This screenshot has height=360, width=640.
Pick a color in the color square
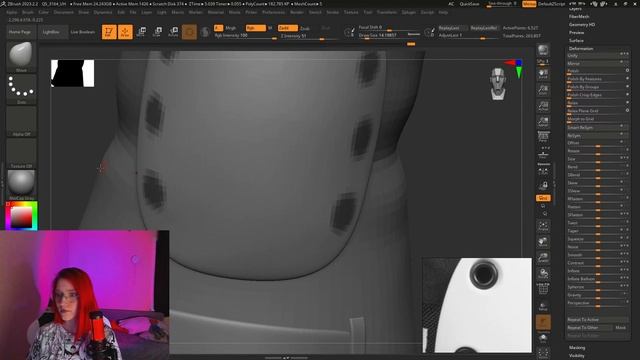tap(21, 216)
